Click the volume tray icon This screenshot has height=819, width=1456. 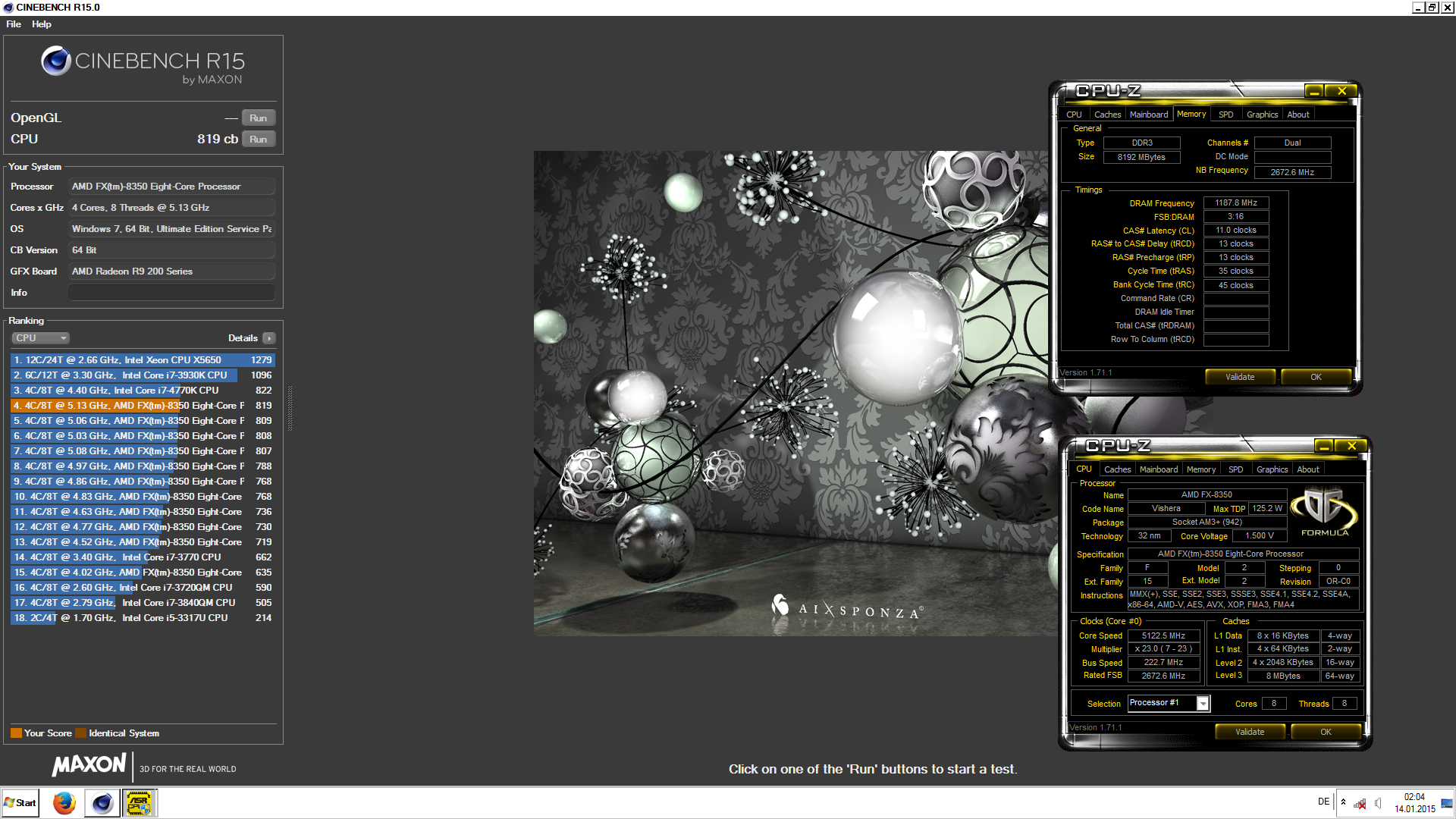pyautogui.click(x=1378, y=803)
